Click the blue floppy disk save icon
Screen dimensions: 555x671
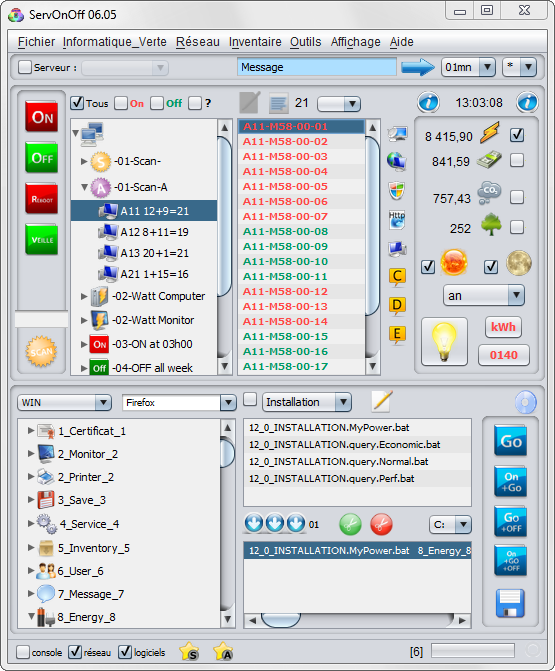coord(510,603)
